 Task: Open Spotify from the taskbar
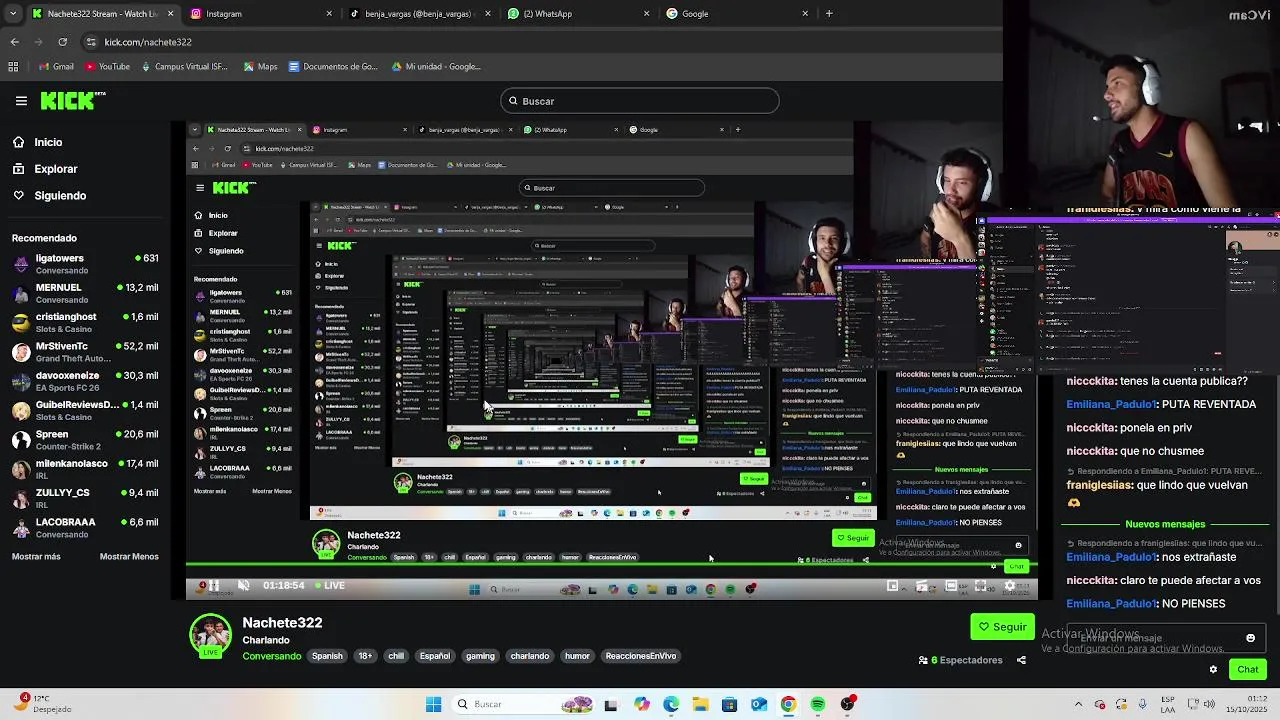[x=818, y=704]
